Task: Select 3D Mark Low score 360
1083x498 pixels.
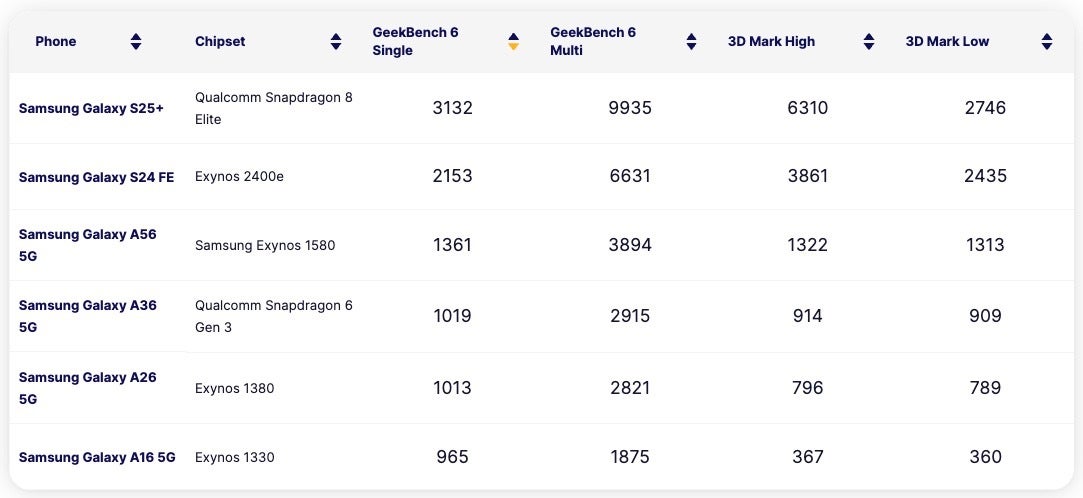Action: click(985, 457)
